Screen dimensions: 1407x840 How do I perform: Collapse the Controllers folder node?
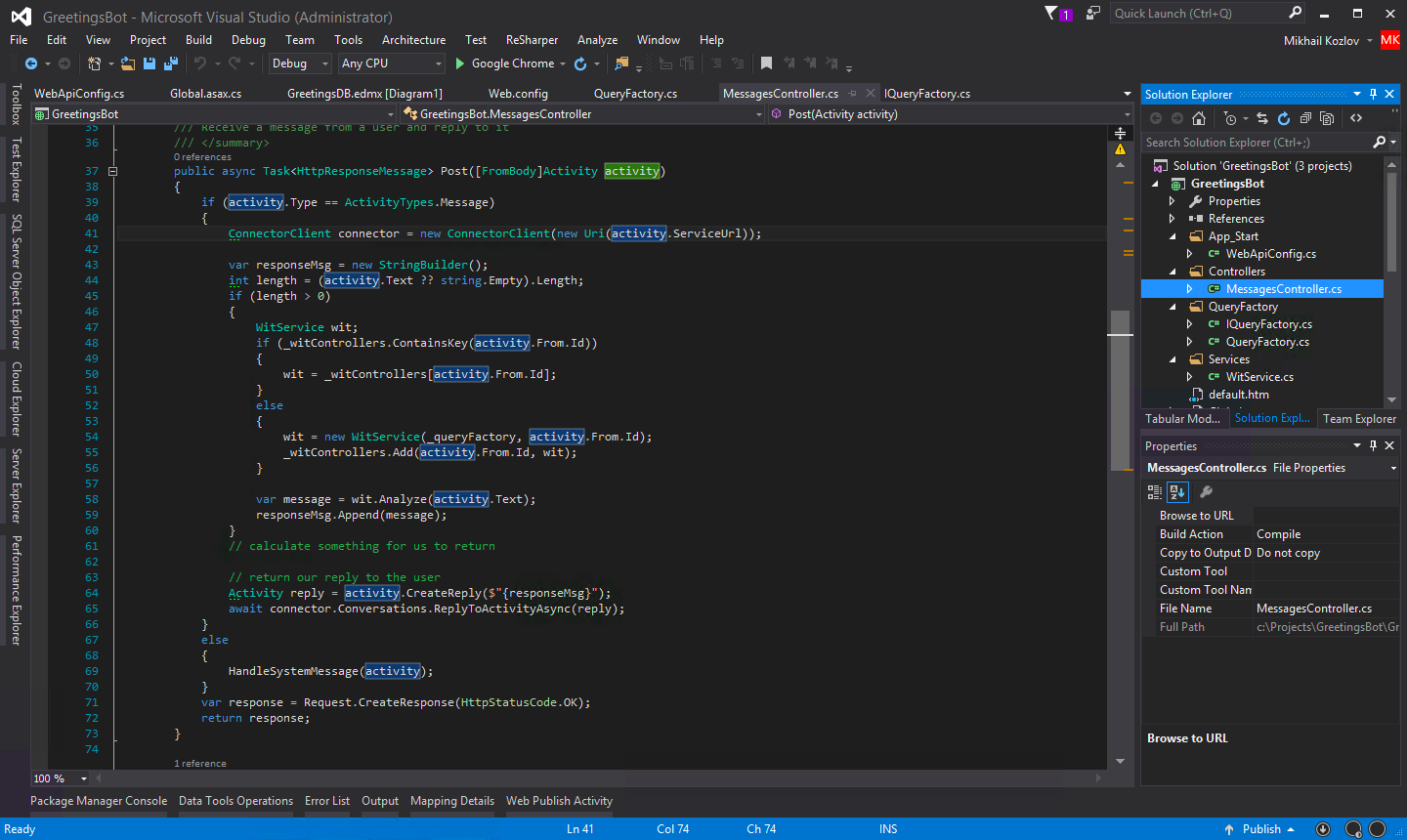coord(1172,272)
